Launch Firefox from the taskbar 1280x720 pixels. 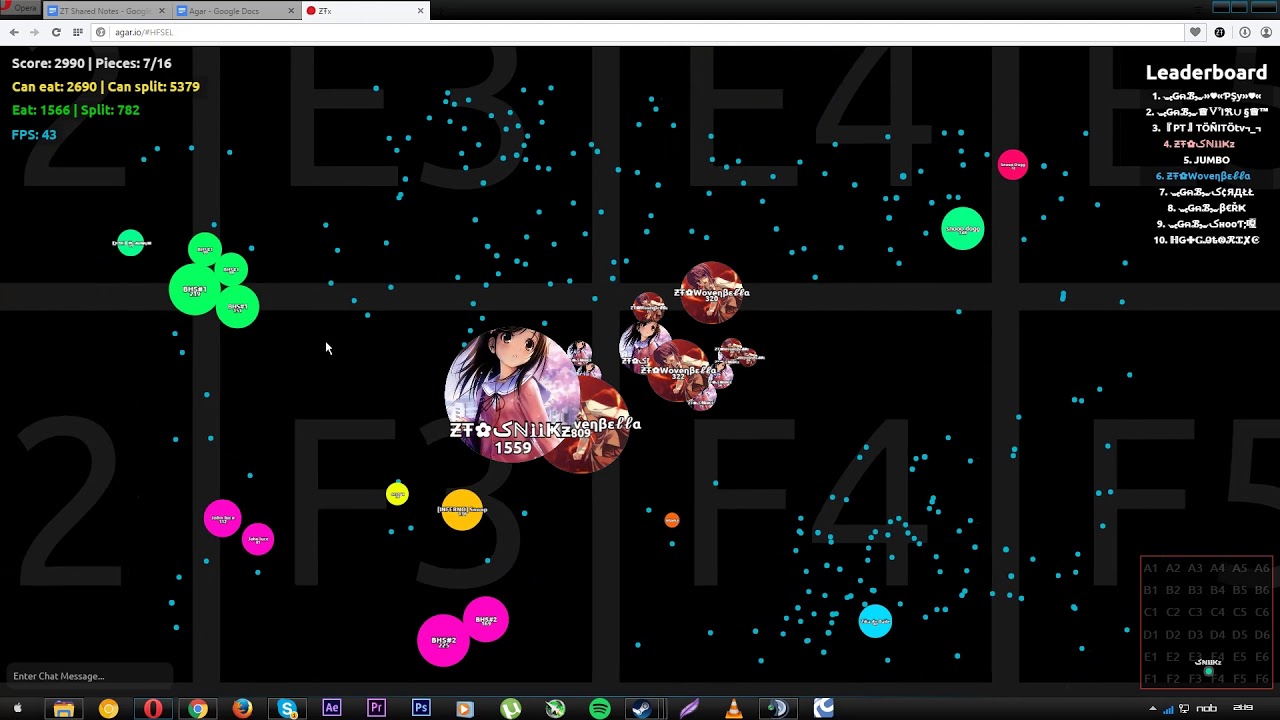coord(243,709)
